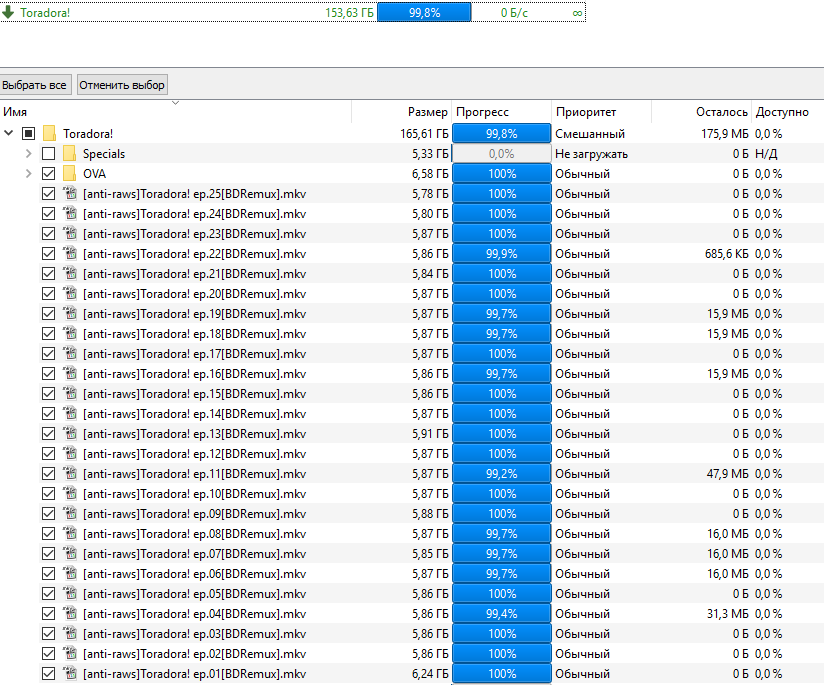Sort by the Осталось column header
This screenshot has width=824, height=685.
[701, 111]
